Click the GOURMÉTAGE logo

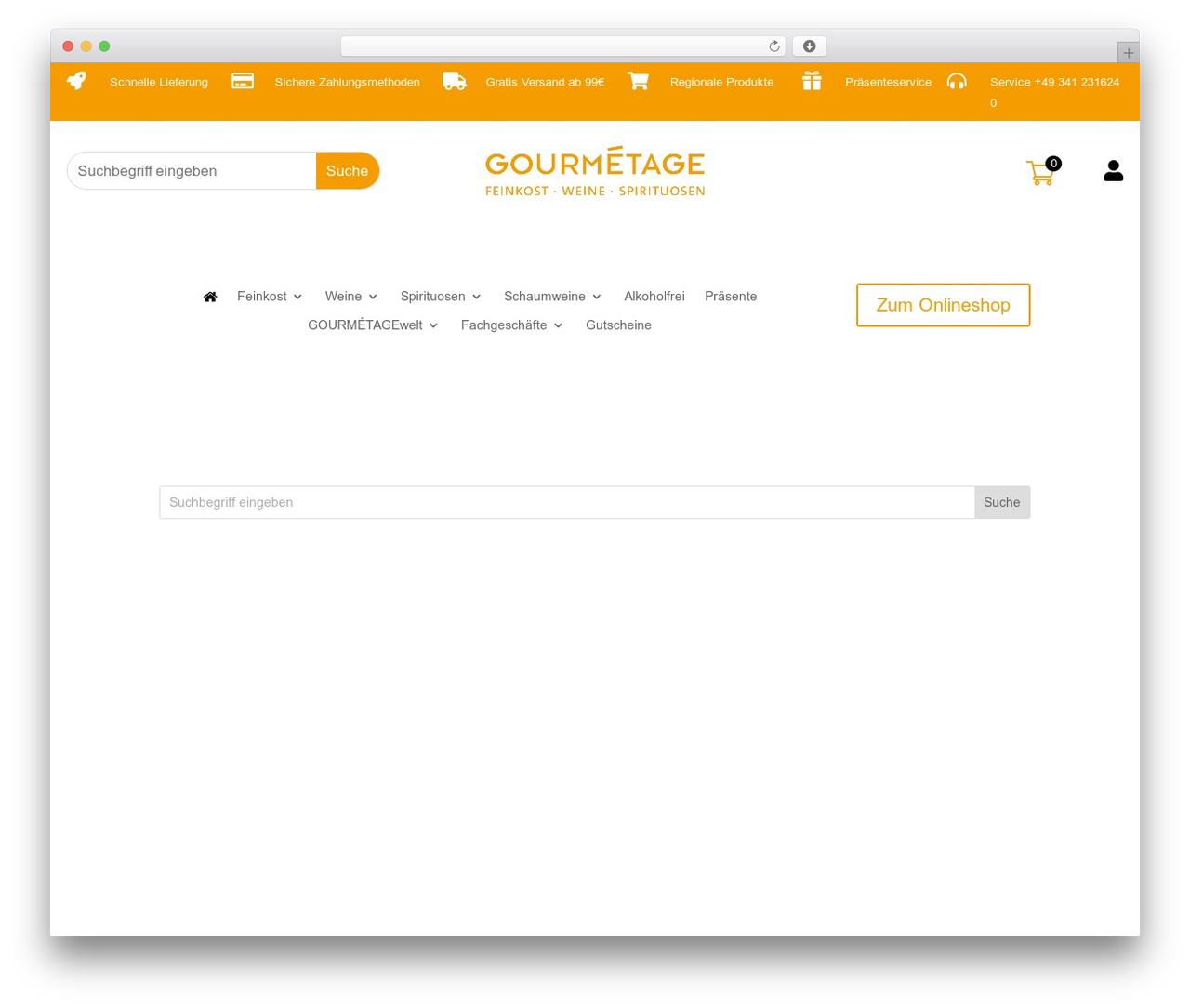click(595, 171)
